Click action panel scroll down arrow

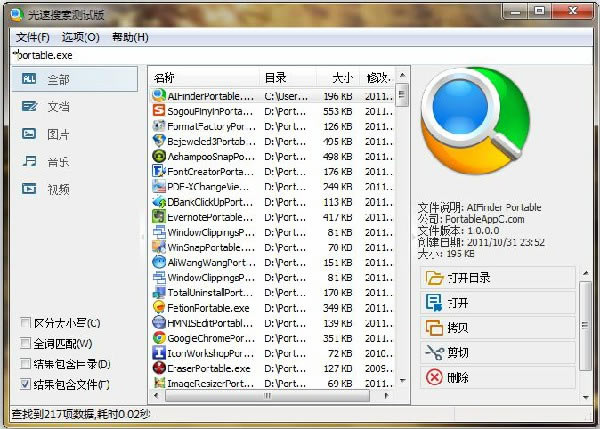point(586,397)
